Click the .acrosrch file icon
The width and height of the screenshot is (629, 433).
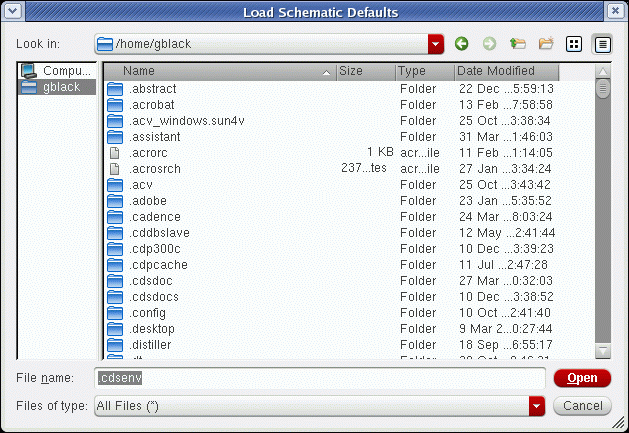115,169
